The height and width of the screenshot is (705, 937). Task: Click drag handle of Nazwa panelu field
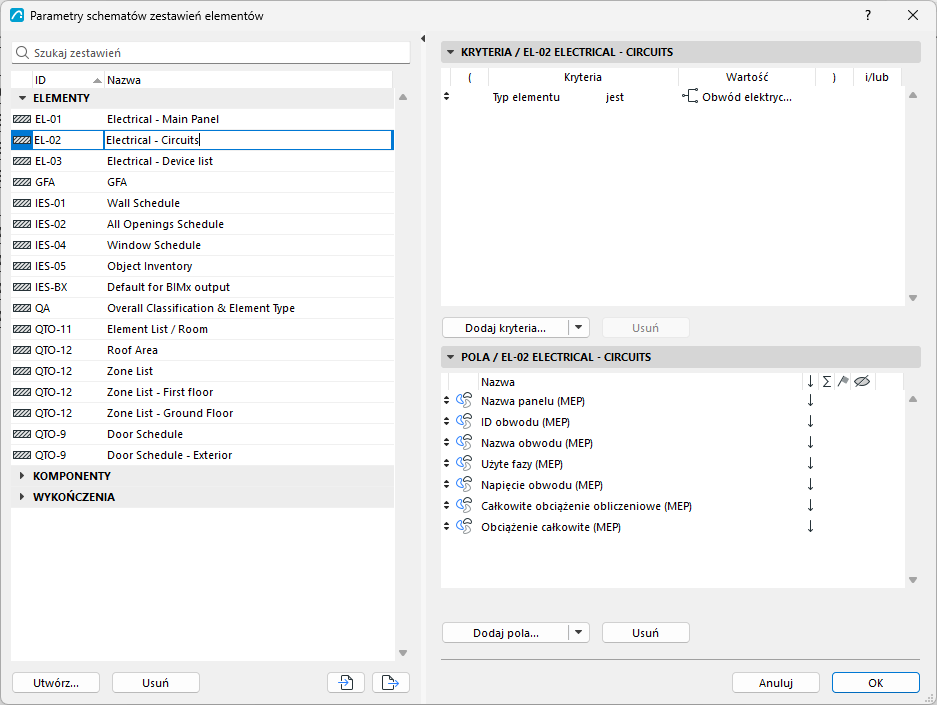point(446,400)
